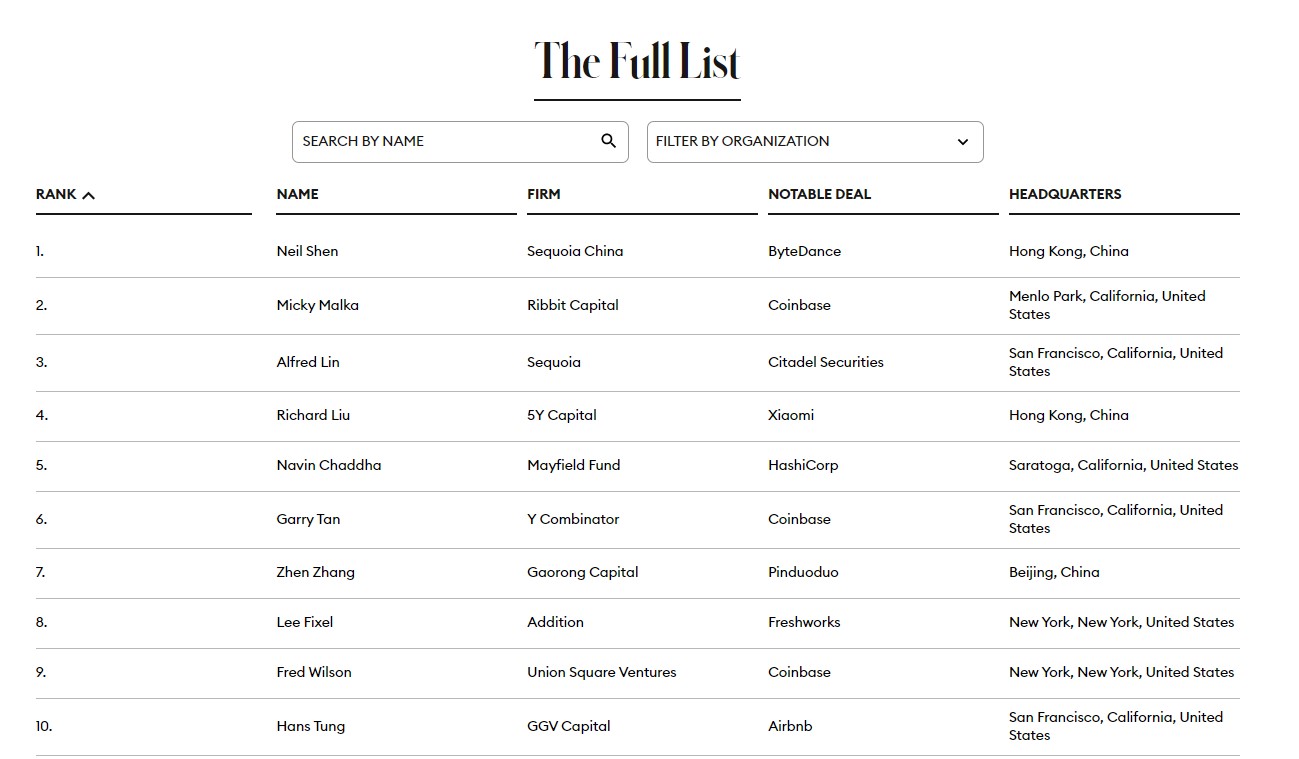This screenshot has width=1299, height=759.
Task: Select the Micky Malka row
Action: tap(638, 305)
